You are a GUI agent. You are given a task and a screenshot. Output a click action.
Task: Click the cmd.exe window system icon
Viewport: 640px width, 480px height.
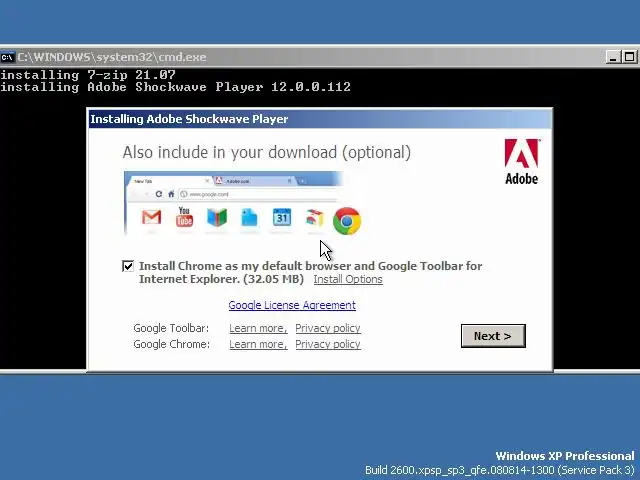pyautogui.click(x=7, y=57)
